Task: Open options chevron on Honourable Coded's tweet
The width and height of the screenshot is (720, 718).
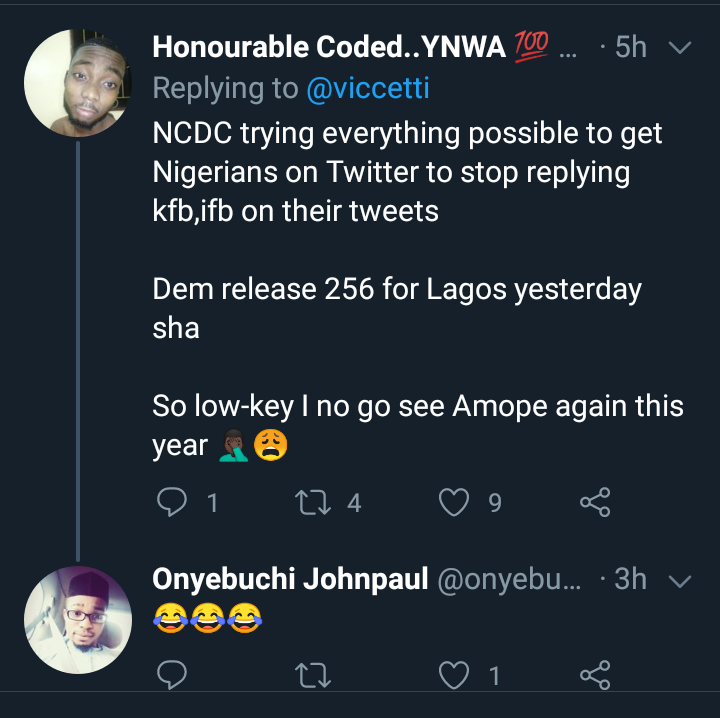Action: tap(679, 47)
